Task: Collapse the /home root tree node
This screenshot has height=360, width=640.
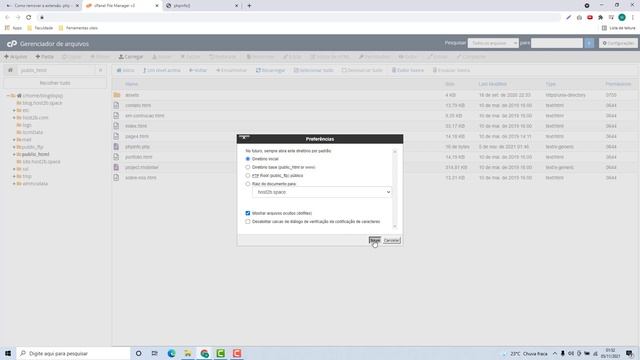Action: 8,96
